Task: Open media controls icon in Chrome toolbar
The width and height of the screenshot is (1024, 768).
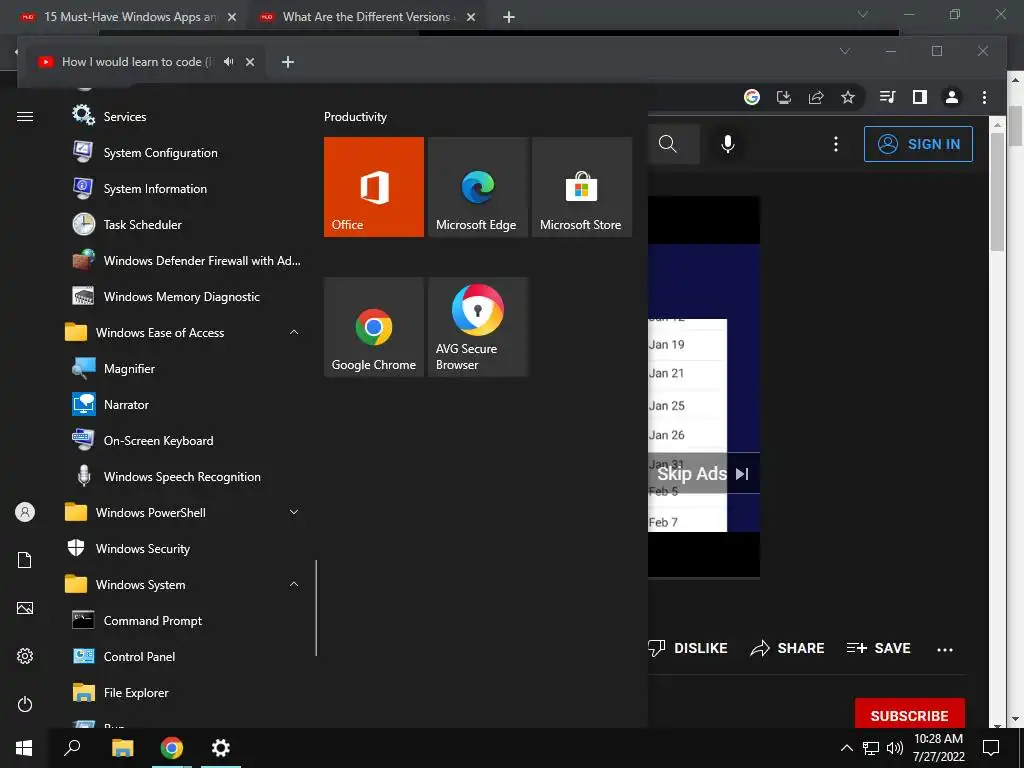Action: (x=887, y=97)
